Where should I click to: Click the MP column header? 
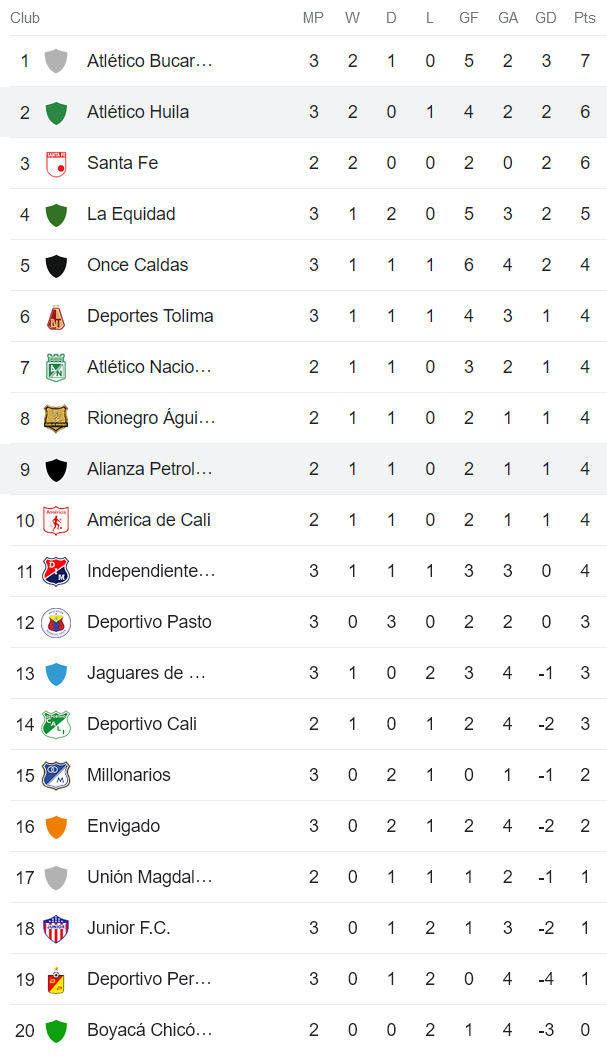[x=313, y=17]
